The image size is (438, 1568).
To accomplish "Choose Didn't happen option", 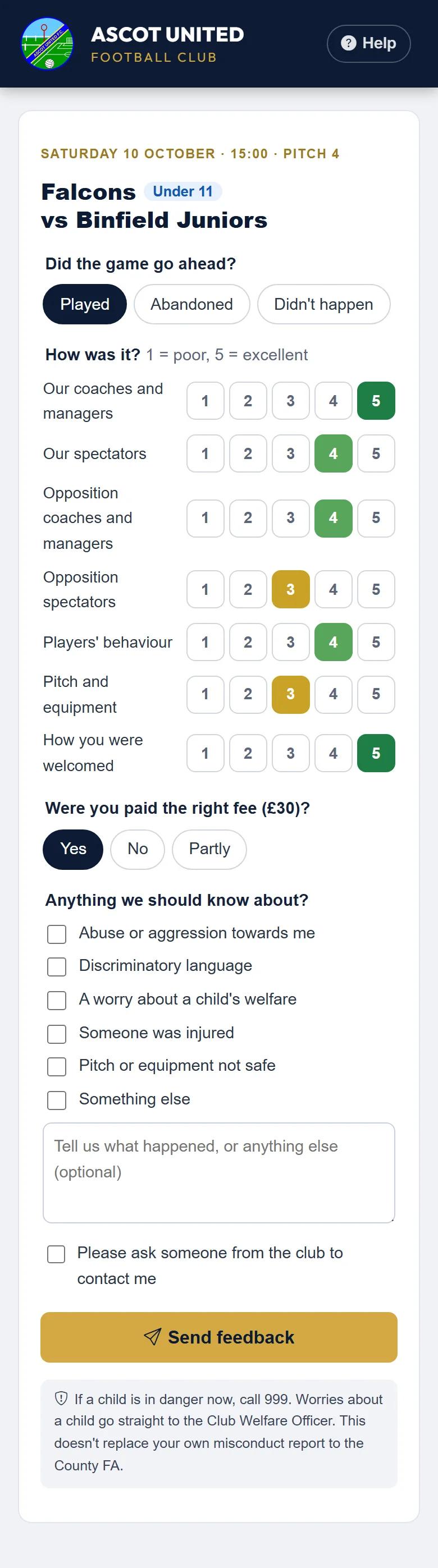I will click(323, 304).
